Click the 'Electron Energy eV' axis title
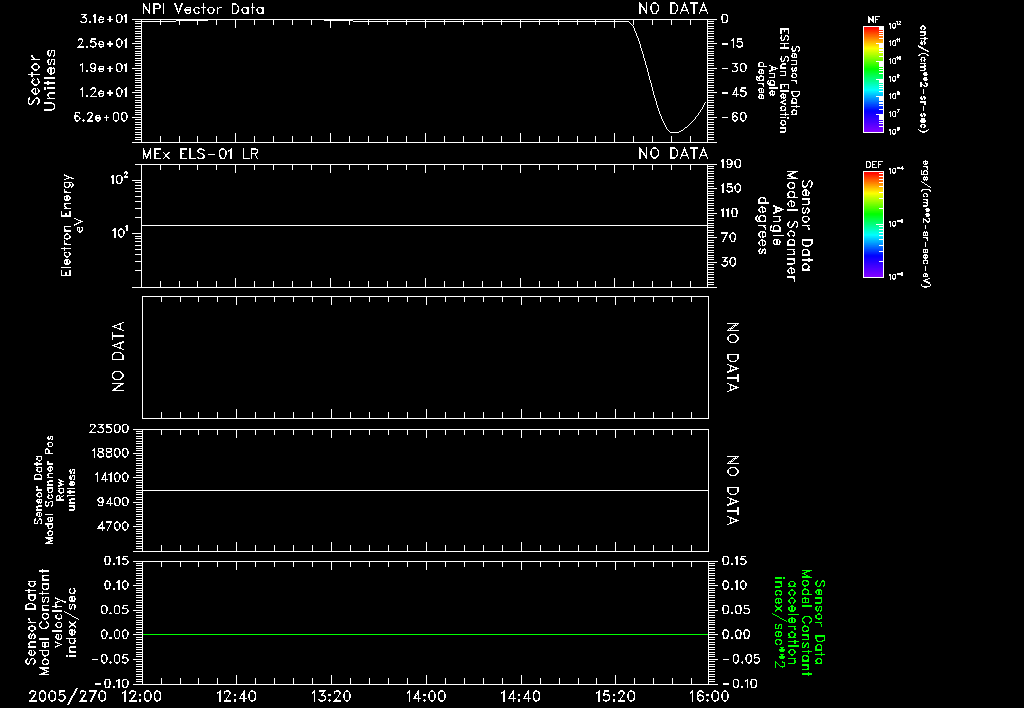 point(72,225)
